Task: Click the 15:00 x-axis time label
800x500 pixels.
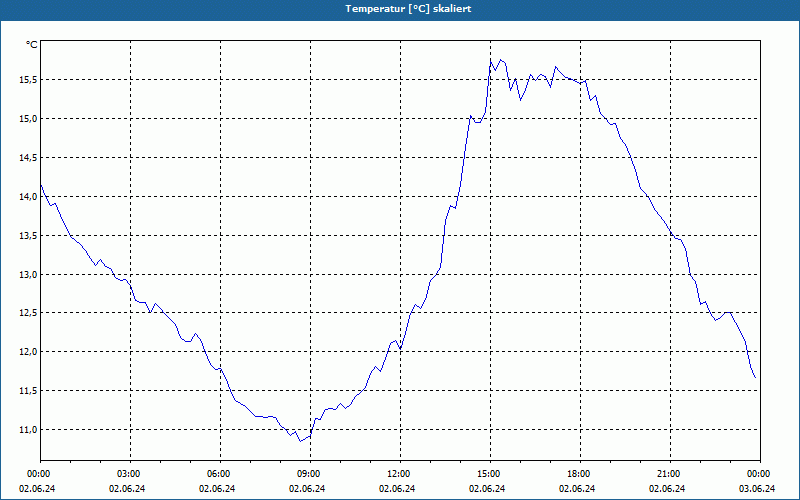Action: click(490, 474)
